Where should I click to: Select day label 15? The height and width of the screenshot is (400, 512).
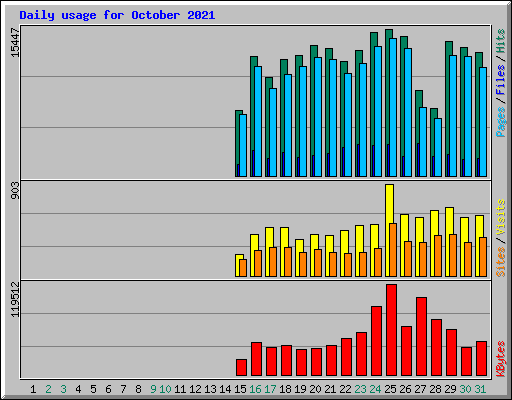240,389
